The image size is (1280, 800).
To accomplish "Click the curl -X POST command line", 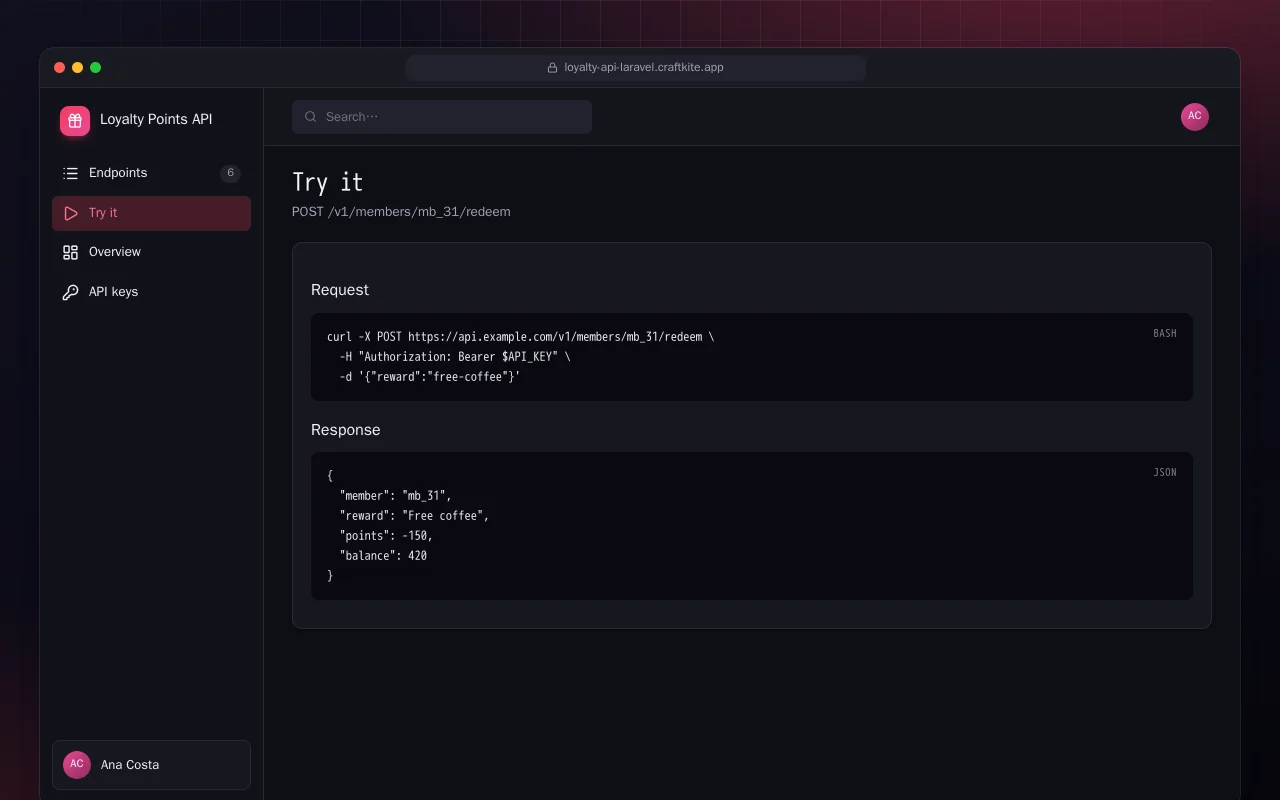I will (x=520, y=337).
